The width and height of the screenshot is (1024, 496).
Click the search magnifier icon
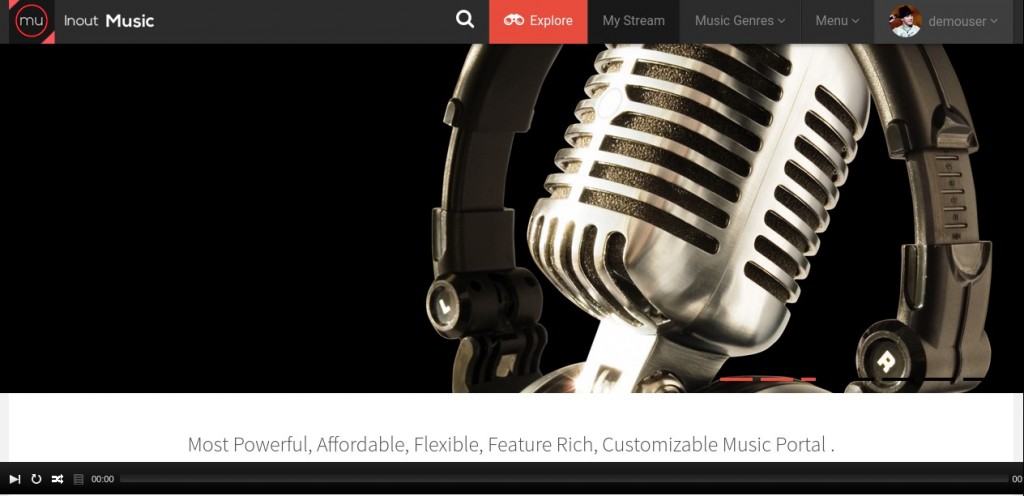click(x=464, y=20)
